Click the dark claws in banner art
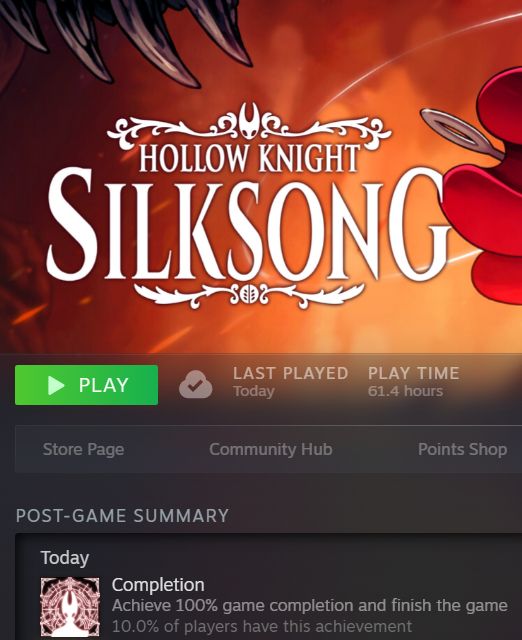522x640 pixels. click(x=131, y=37)
